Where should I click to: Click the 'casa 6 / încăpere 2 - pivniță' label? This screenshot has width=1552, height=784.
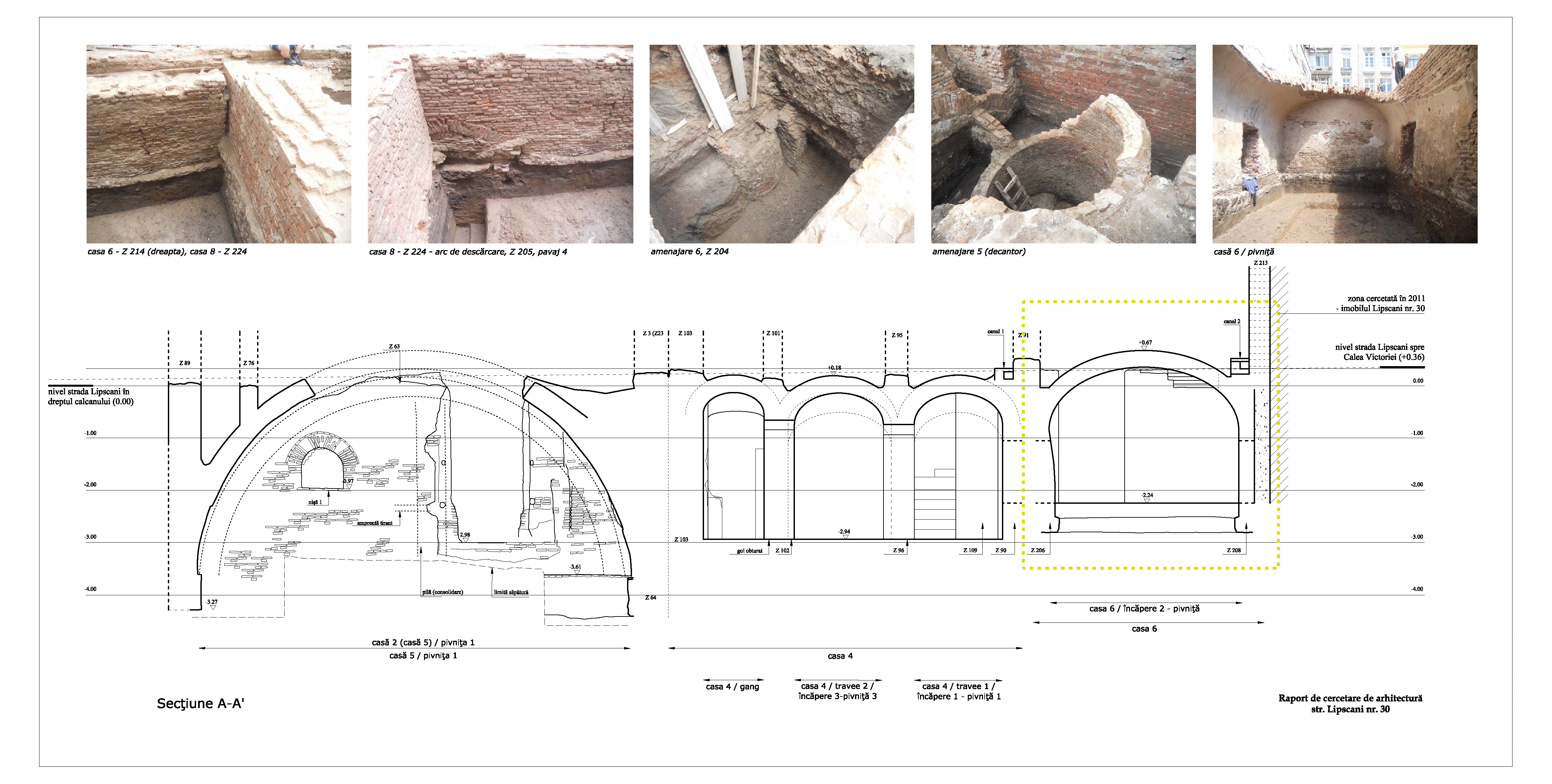click(x=1144, y=609)
